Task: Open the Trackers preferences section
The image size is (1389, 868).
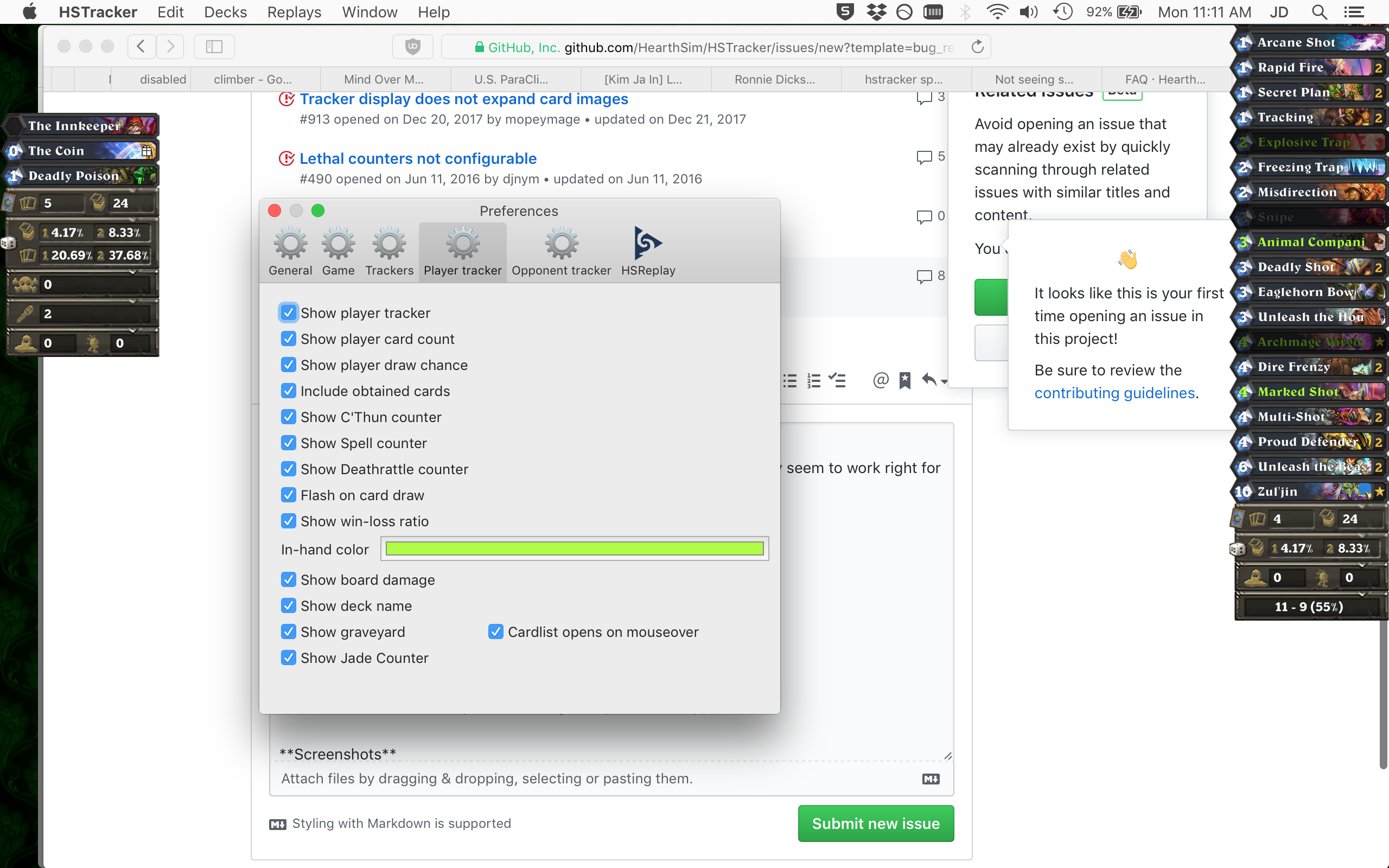Action: [x=389, y=251]
